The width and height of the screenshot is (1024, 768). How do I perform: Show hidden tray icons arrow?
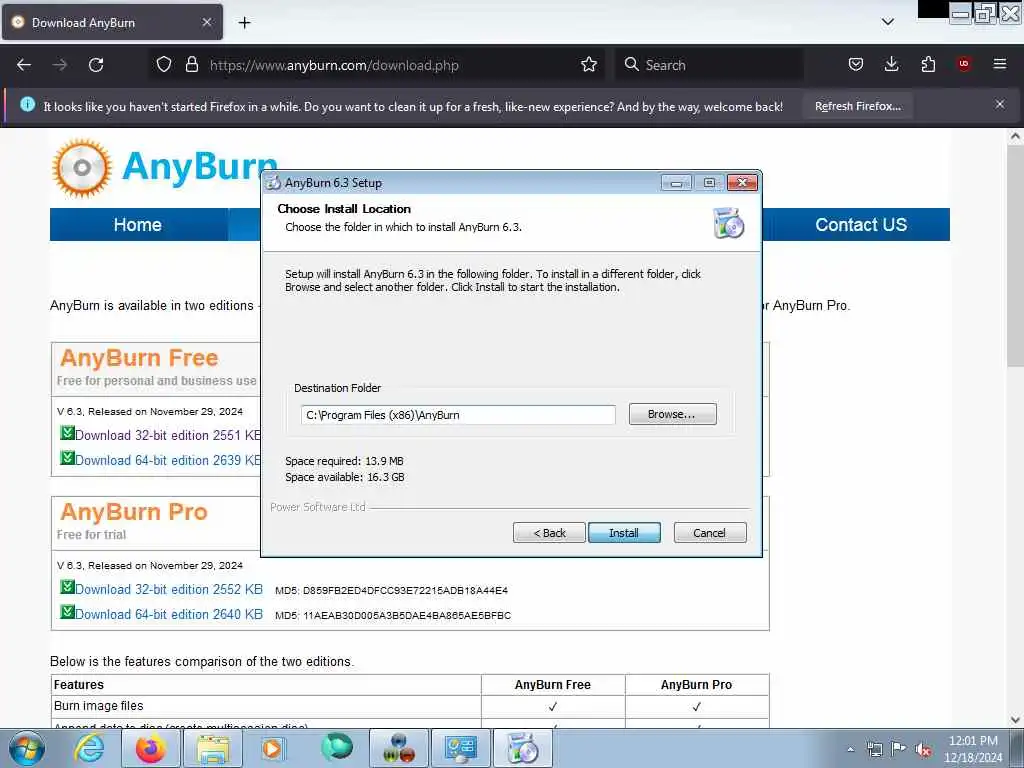point(850,749)
